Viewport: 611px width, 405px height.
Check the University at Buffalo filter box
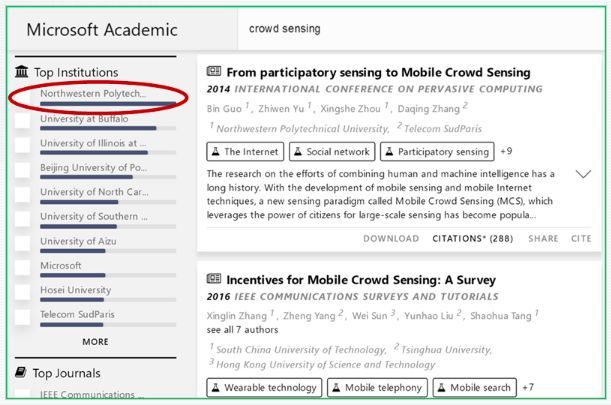coord(22,121)
